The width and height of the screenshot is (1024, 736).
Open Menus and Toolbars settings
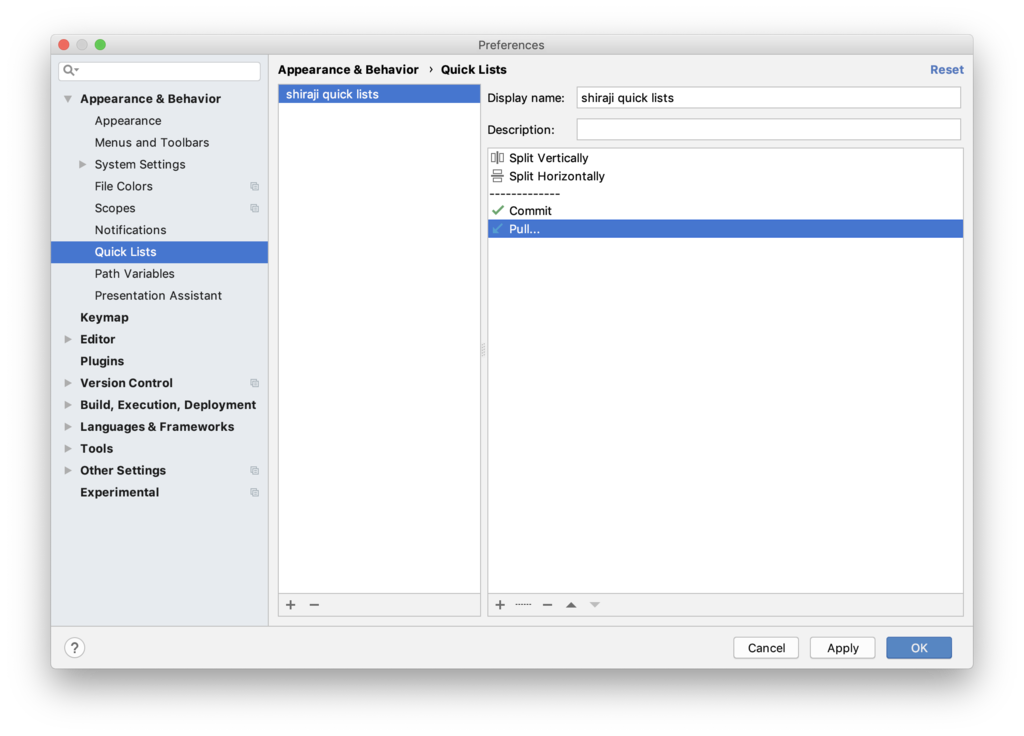click(x=152, y=142)
